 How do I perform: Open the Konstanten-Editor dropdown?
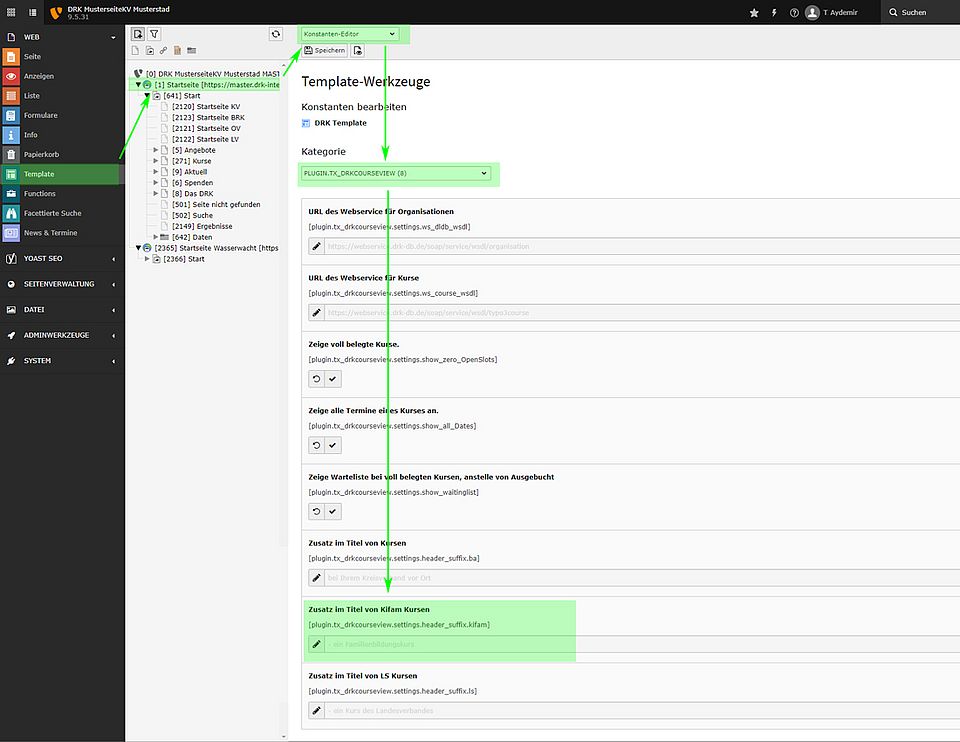[x=350, y=34]
